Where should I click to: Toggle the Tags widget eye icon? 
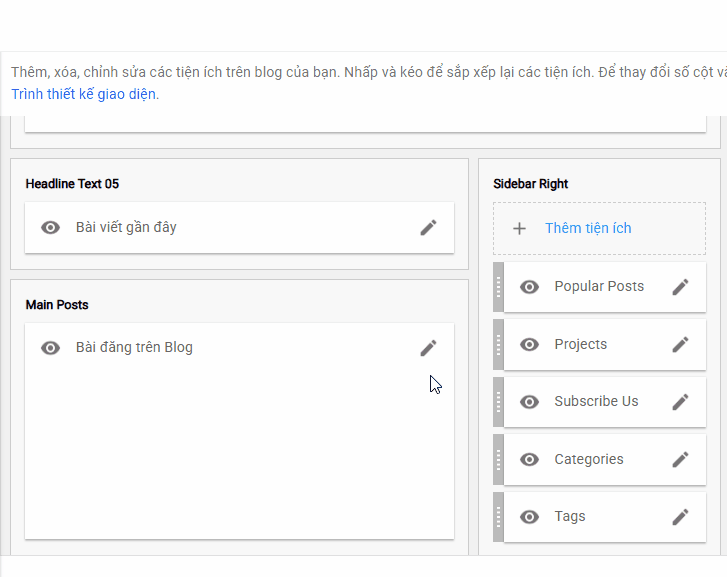[x=529, y=517]
